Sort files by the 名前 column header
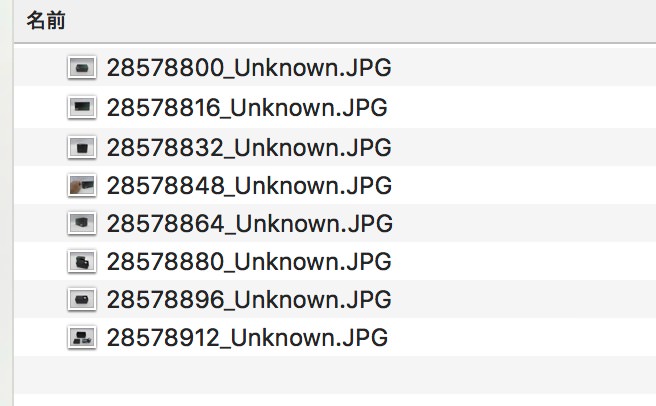 [46, 21]
